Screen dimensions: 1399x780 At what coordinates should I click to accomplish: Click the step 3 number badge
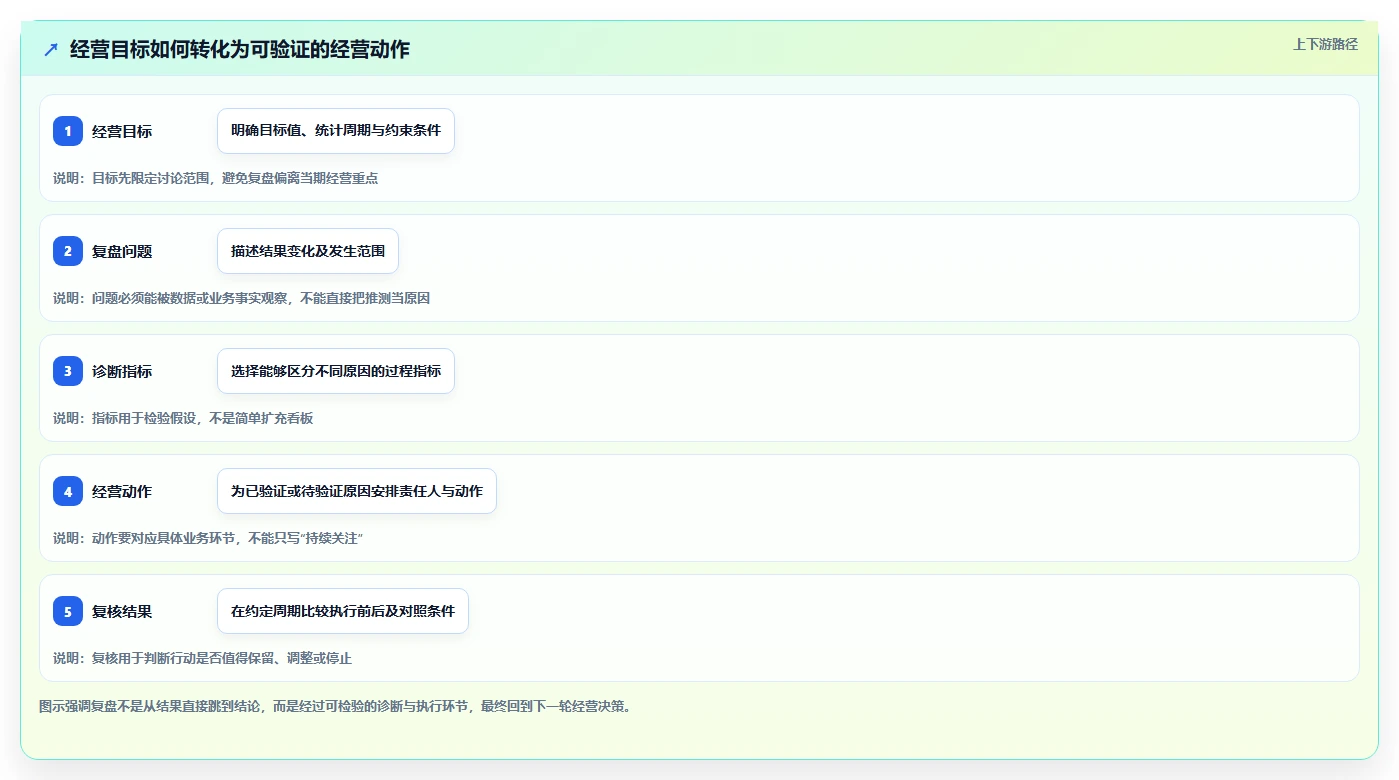coord(68,371)
